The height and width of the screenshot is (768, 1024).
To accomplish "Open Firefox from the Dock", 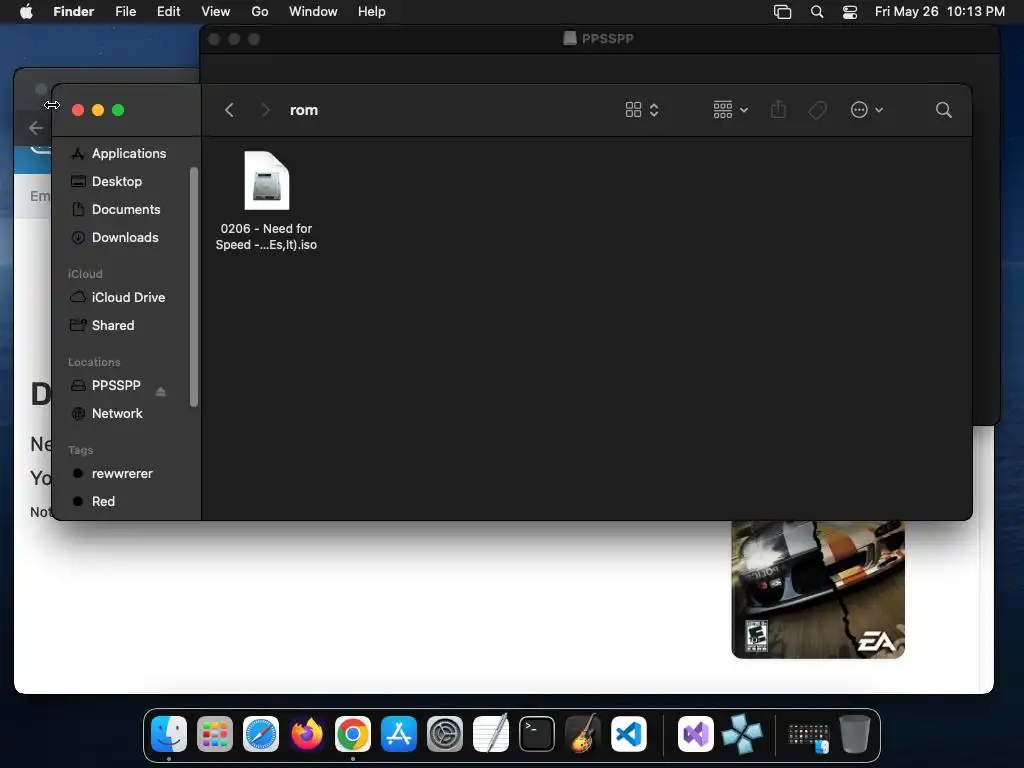I will click(307, 734).
